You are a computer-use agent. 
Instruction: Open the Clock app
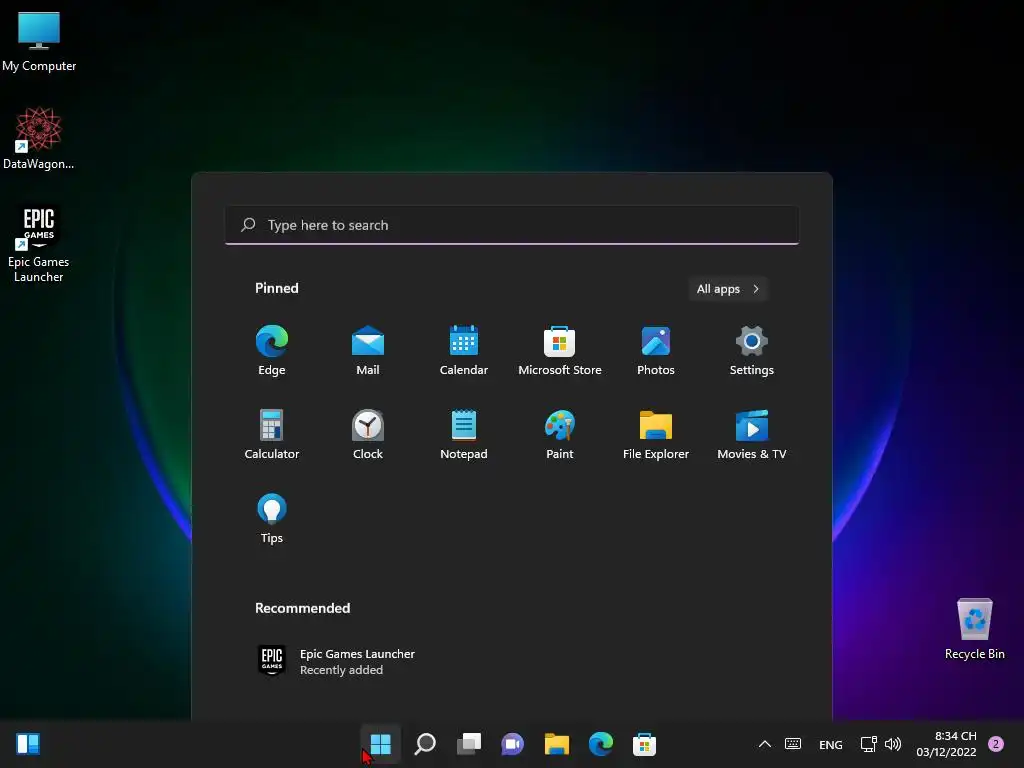[x=368, y=434]
